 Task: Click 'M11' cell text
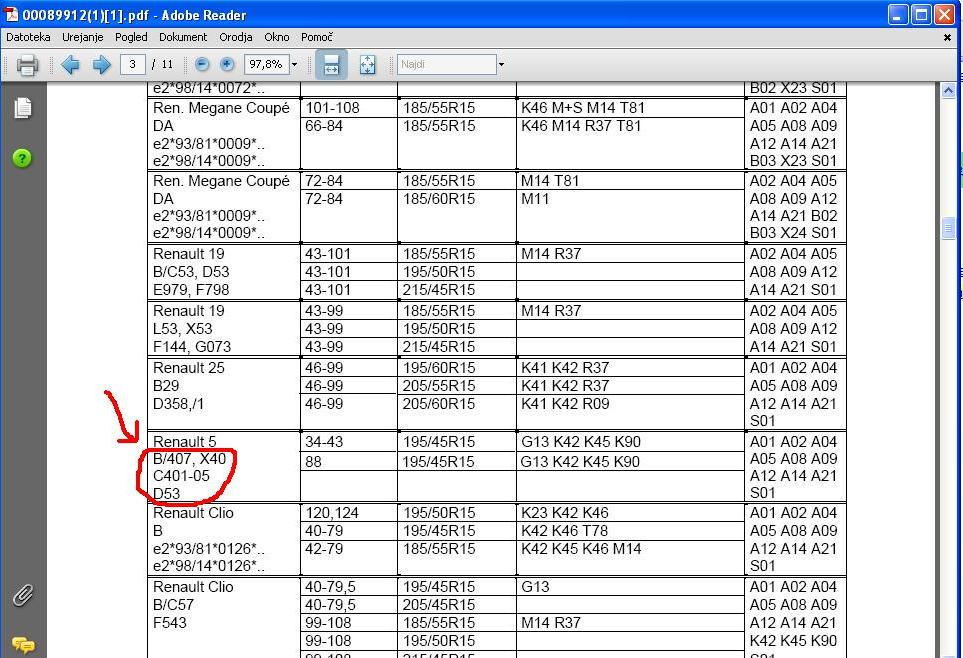click(535, 199)
